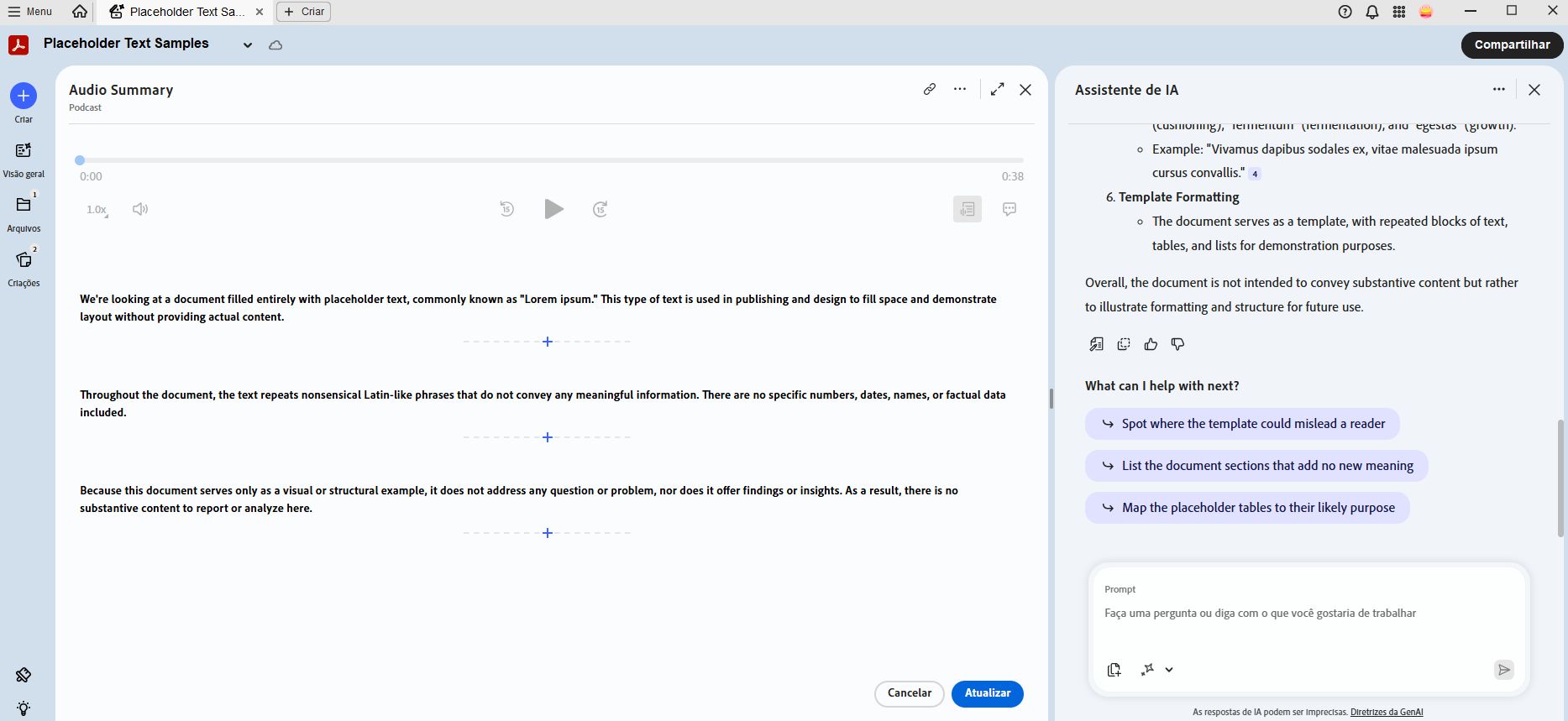
Task: Open the Criar plus button in sidebar
Action: (x=24, y=96)
